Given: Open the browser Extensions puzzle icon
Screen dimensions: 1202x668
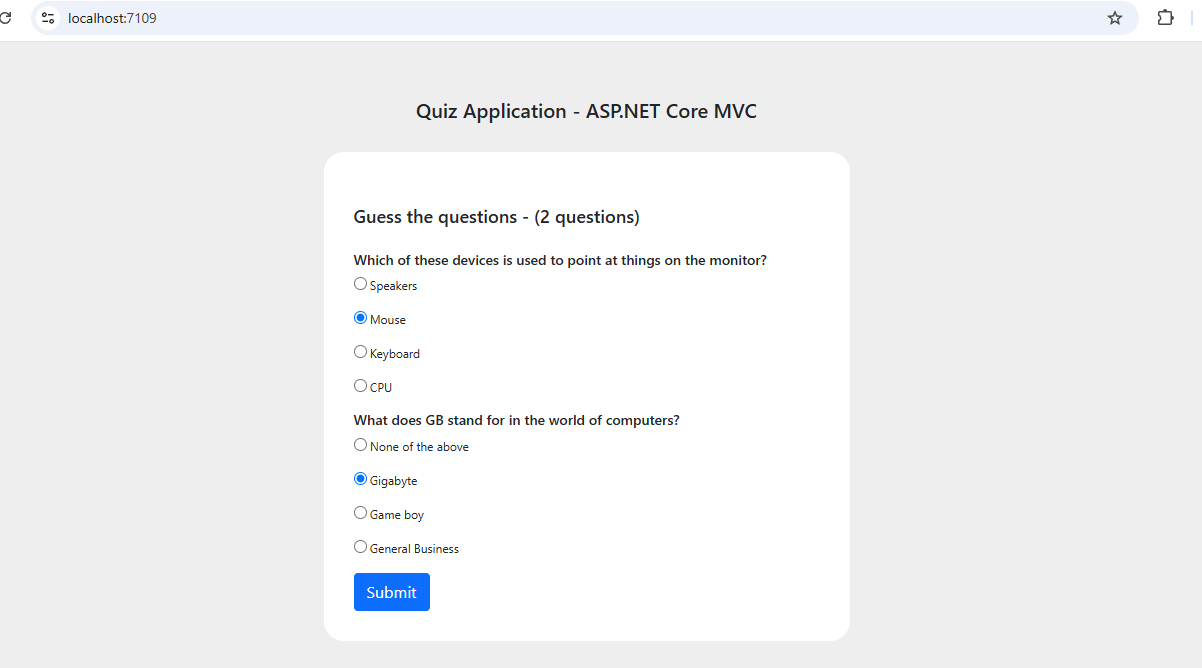Looking at the screenshot, I should coord(1165,18).
